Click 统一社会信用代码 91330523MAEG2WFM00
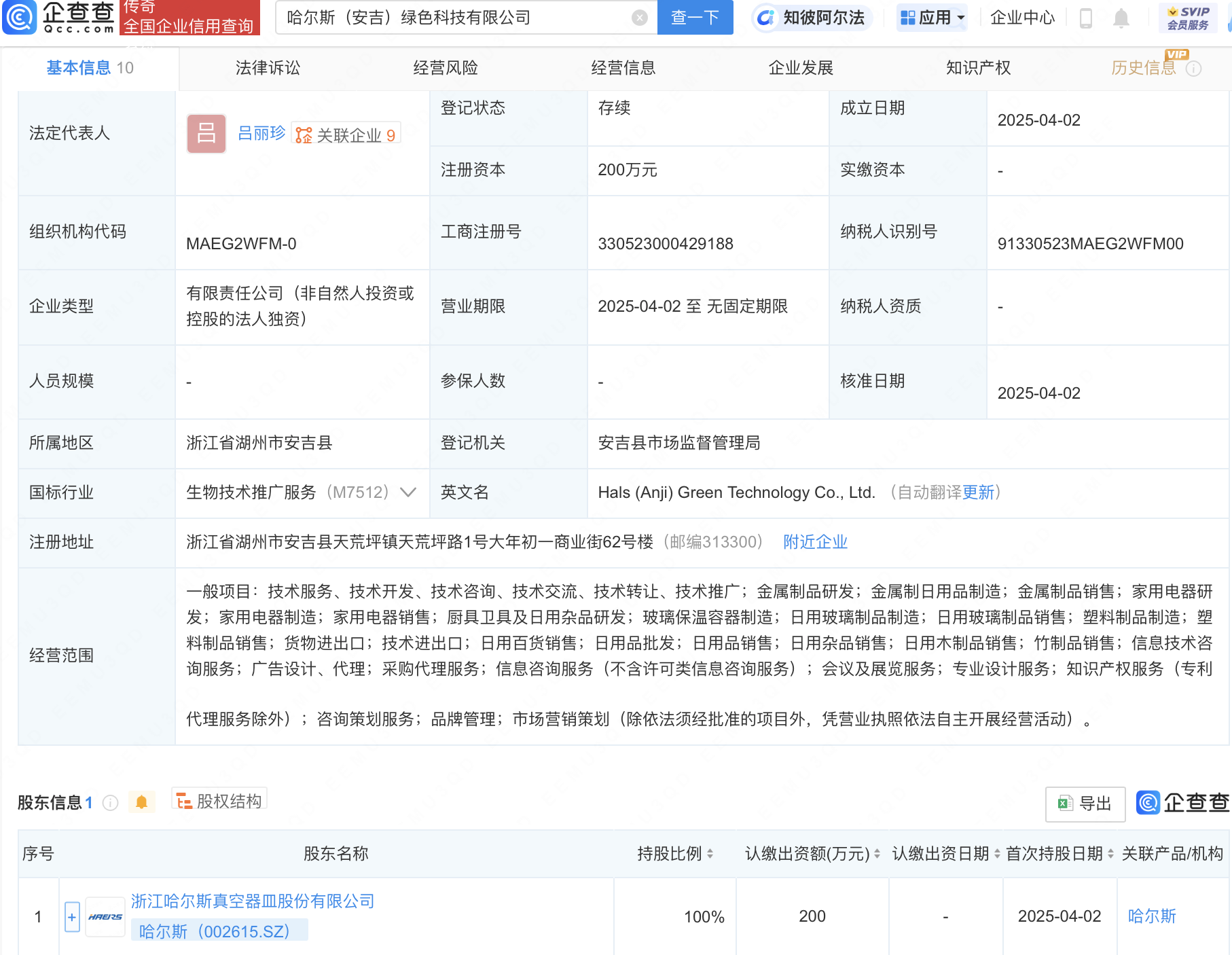The height and width of the screenshot is (955, 1232). pos(1090,244)
